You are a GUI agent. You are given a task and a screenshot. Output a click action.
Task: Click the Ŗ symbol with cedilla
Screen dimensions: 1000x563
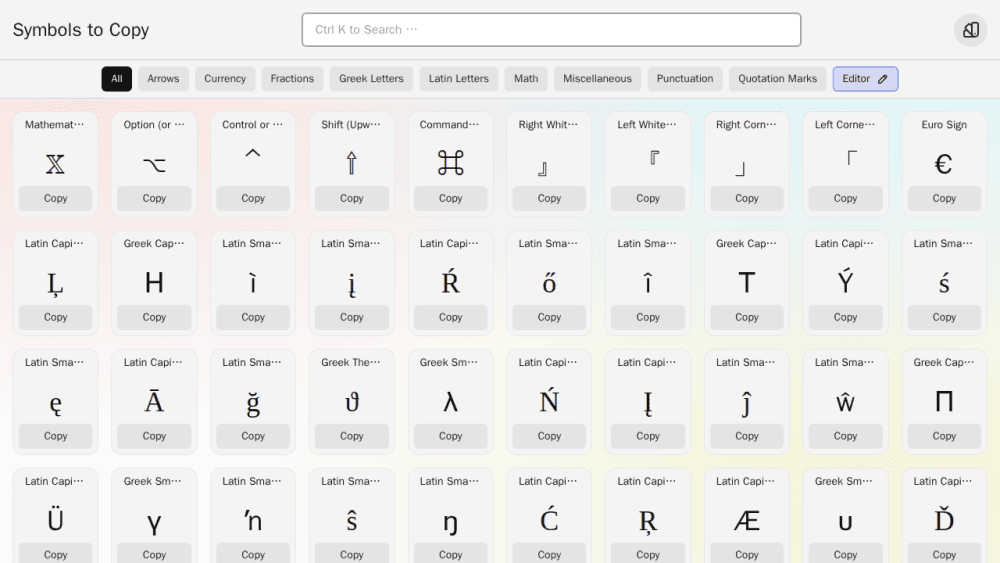tap(648, 522)
